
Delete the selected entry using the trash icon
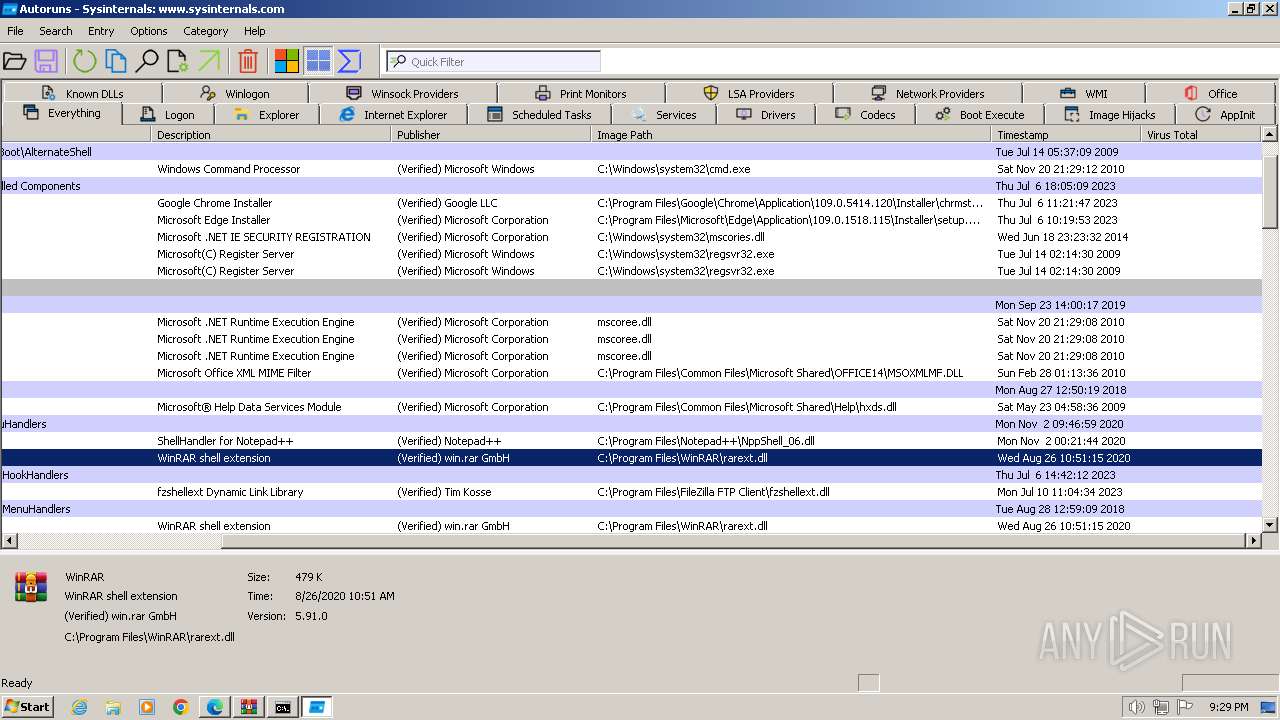click(x=248, y=61)
